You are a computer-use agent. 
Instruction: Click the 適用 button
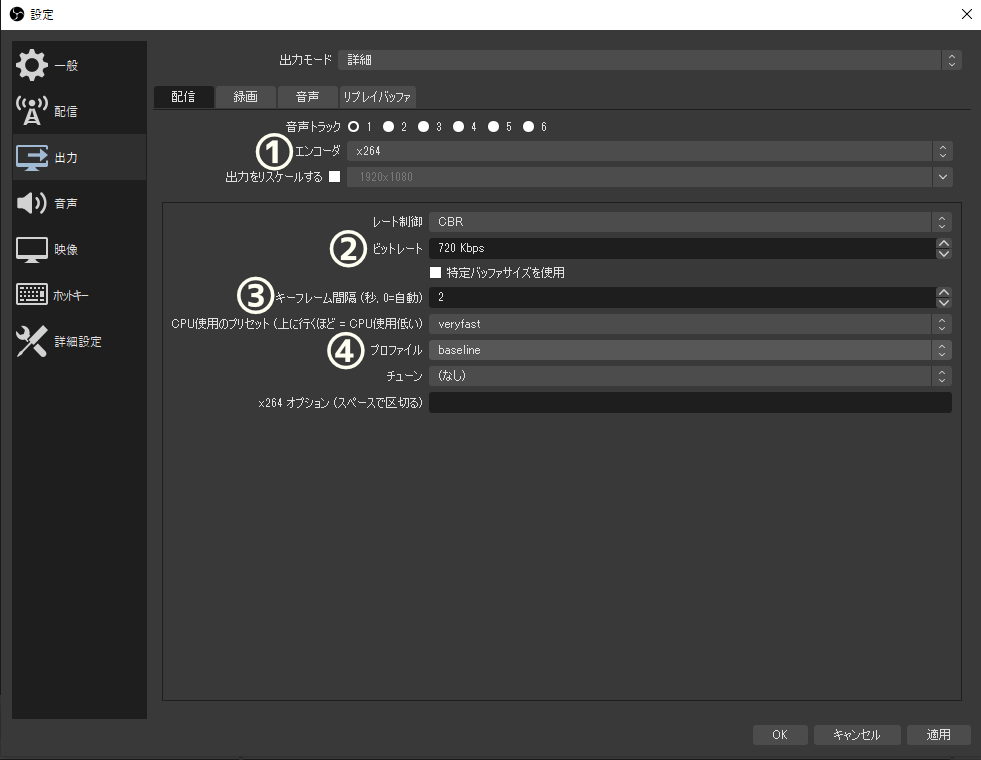pyautogui.click(x=938, y=734)
